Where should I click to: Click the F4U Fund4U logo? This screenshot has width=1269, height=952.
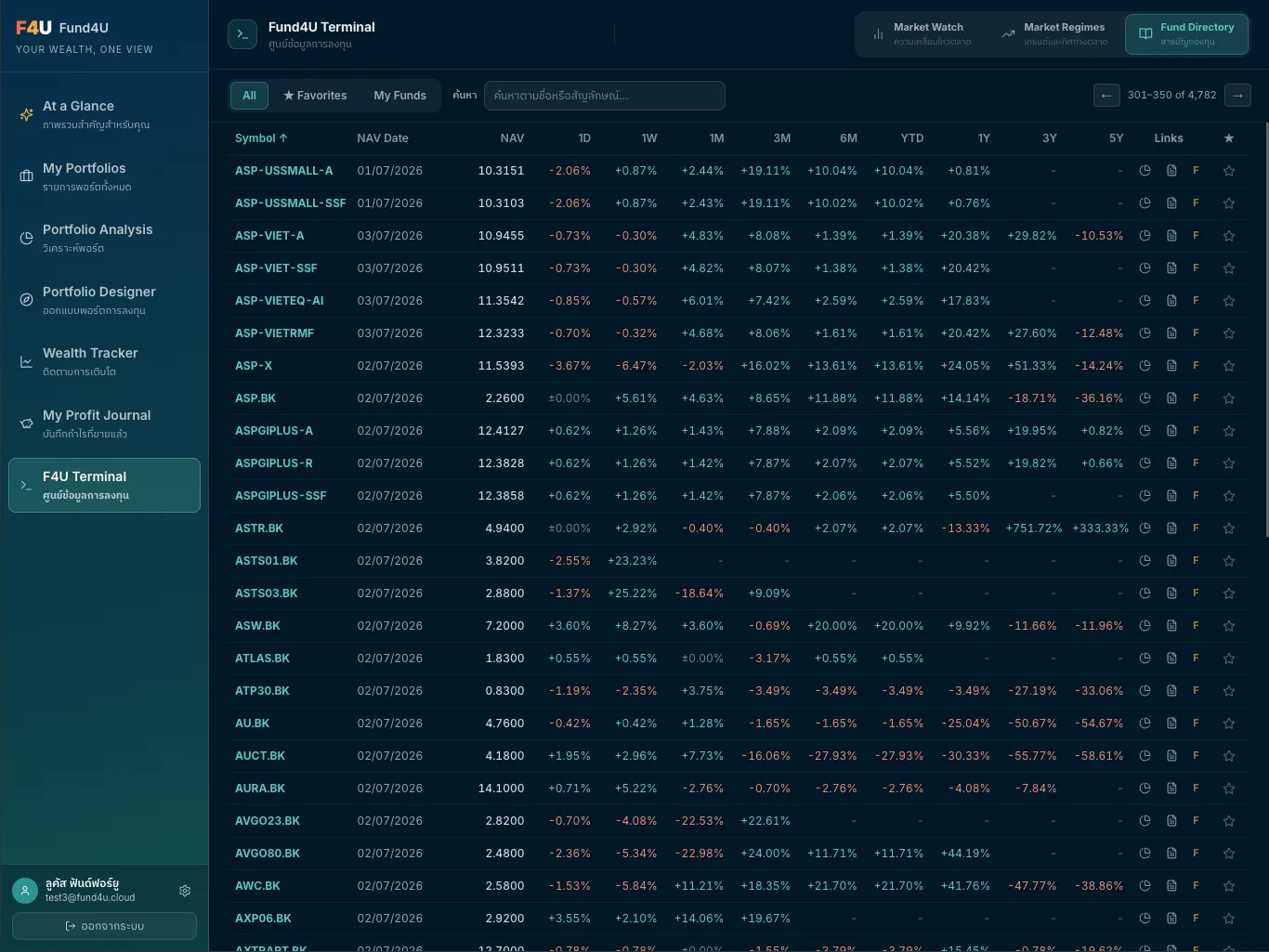pyautogui.click(x=62, y=28)
